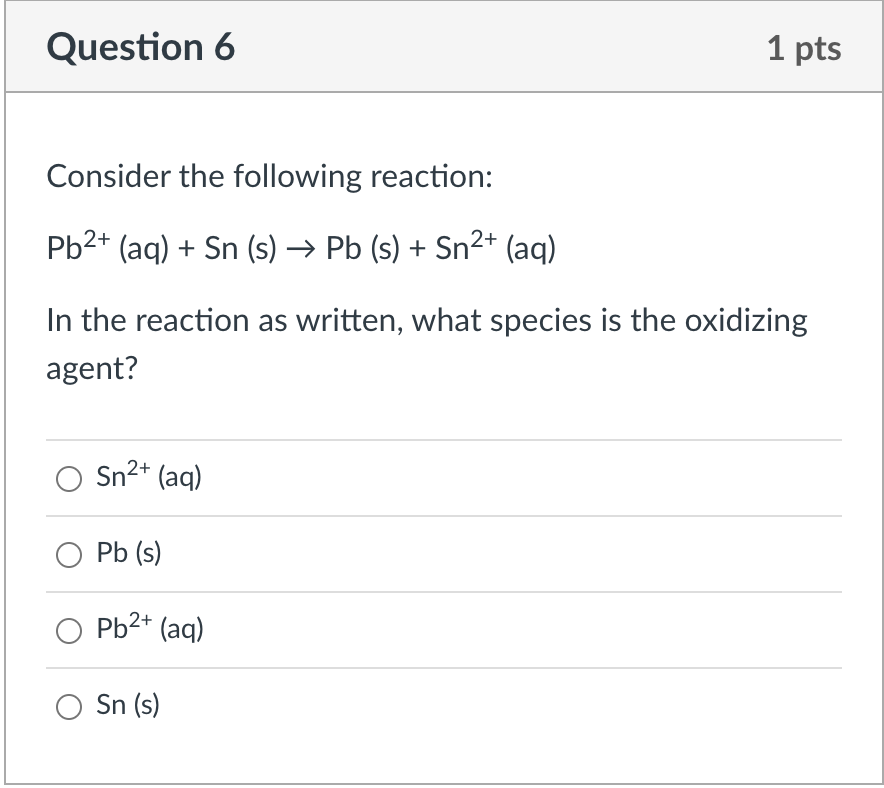Click the Pb2+ (aq) answer option label
Viewport: 884px width, 788px height.
[x=150, y=627]
